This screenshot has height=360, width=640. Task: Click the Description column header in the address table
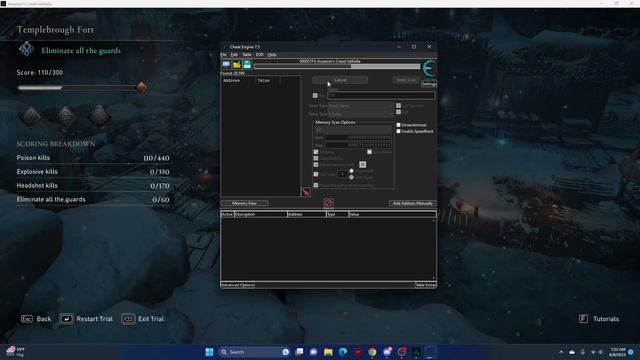(260, 214)
